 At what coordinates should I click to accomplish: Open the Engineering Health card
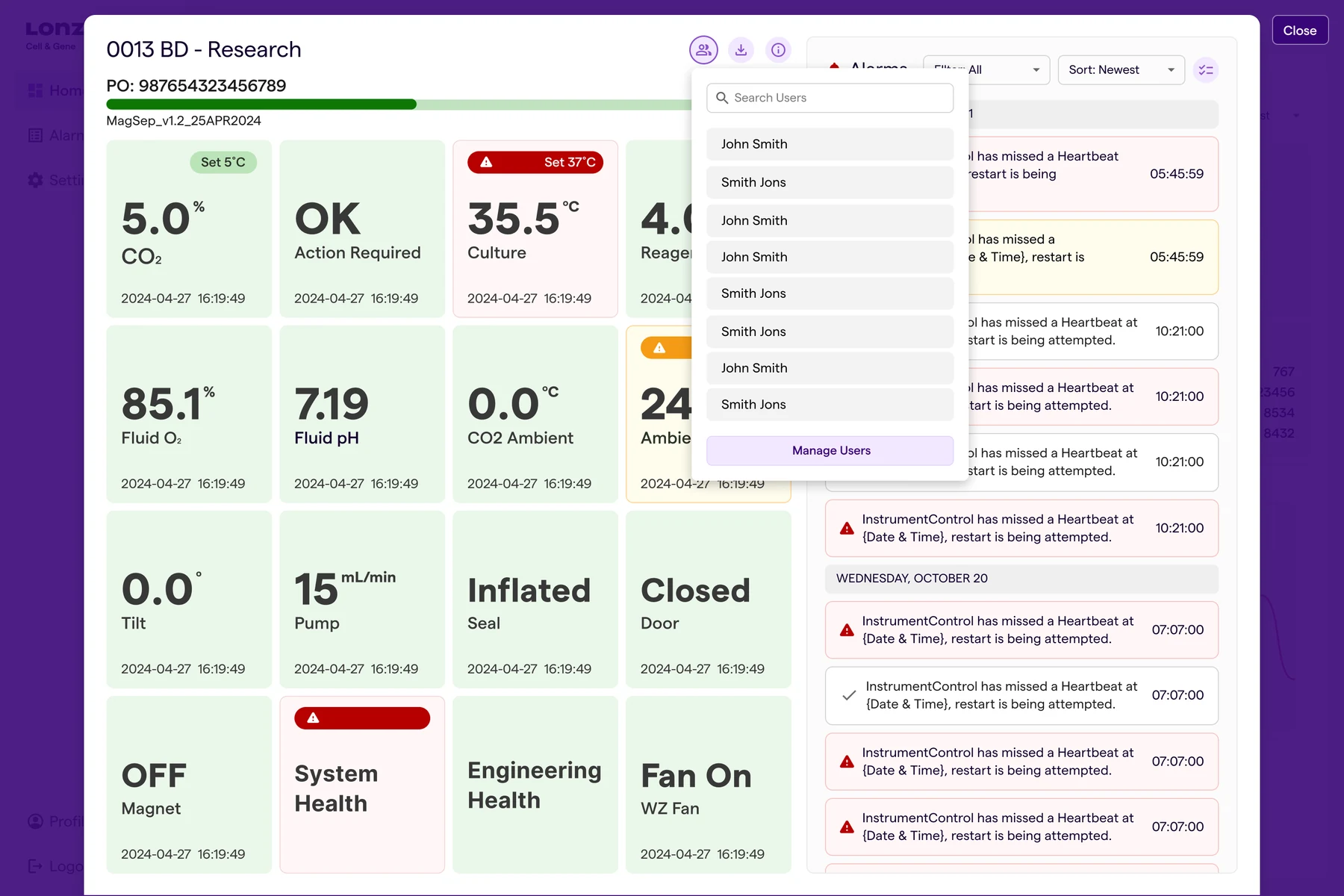click(535, 785)
